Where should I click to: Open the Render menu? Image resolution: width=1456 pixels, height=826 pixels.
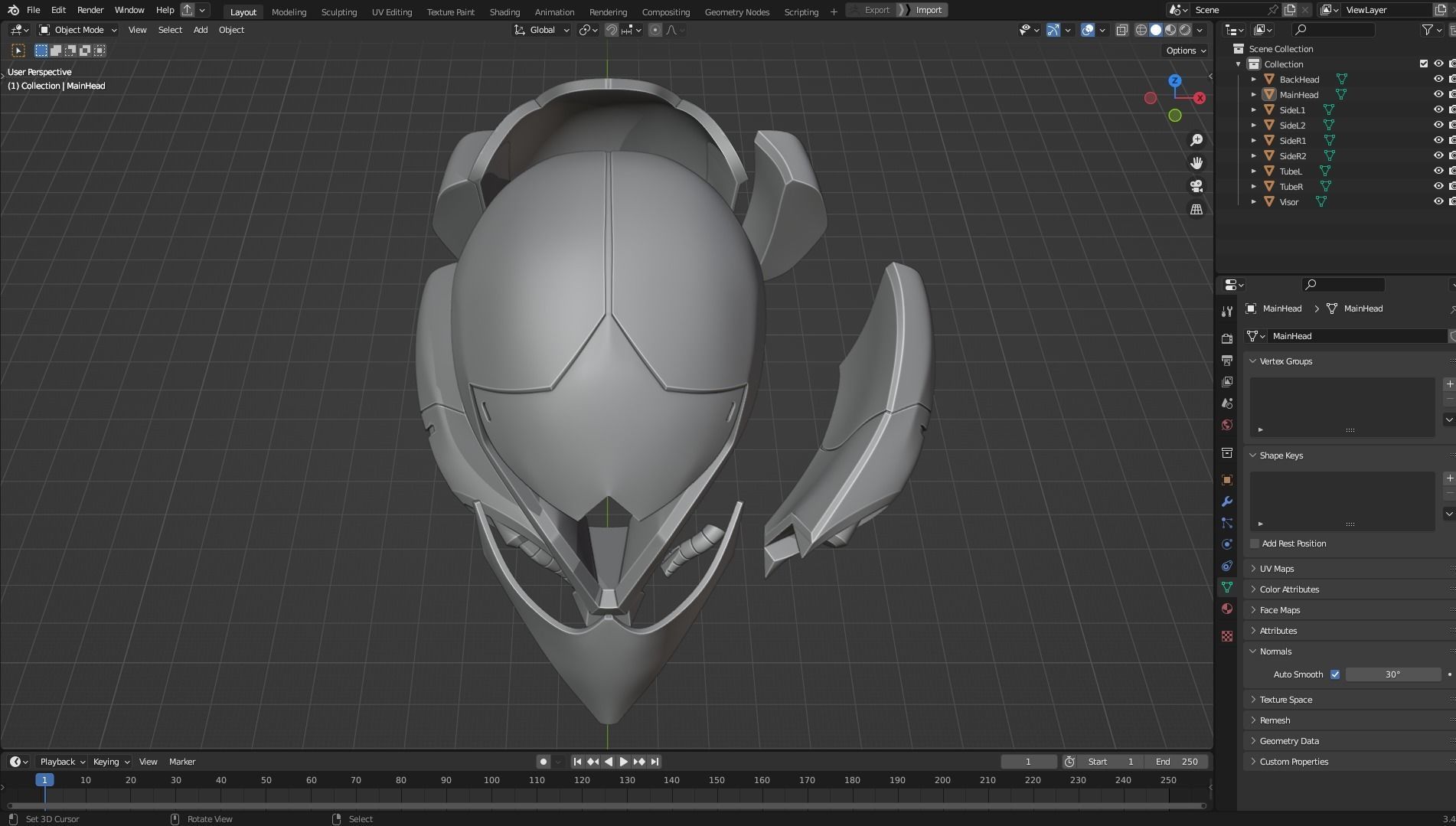[90, 10]
